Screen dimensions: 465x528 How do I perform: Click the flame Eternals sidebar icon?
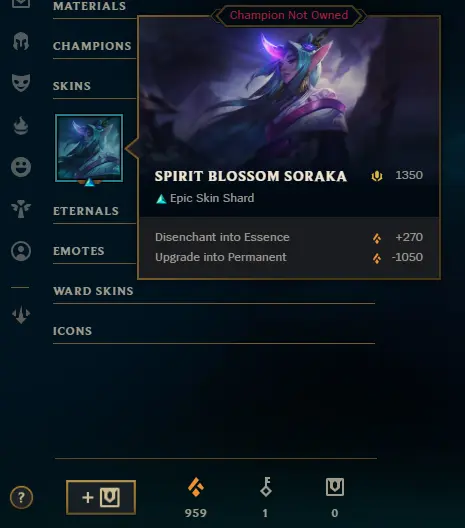[21, 126]
